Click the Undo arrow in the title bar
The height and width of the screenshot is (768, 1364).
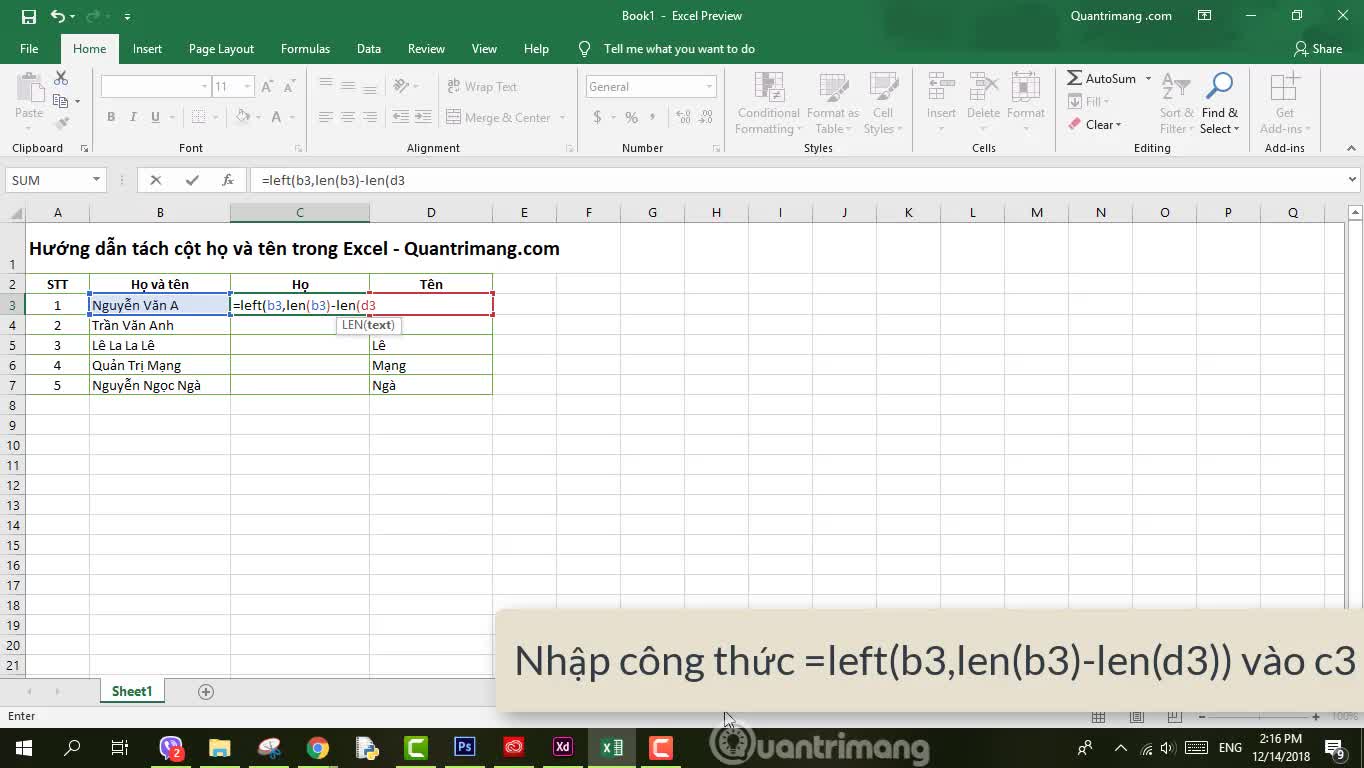tap(57, 16)
